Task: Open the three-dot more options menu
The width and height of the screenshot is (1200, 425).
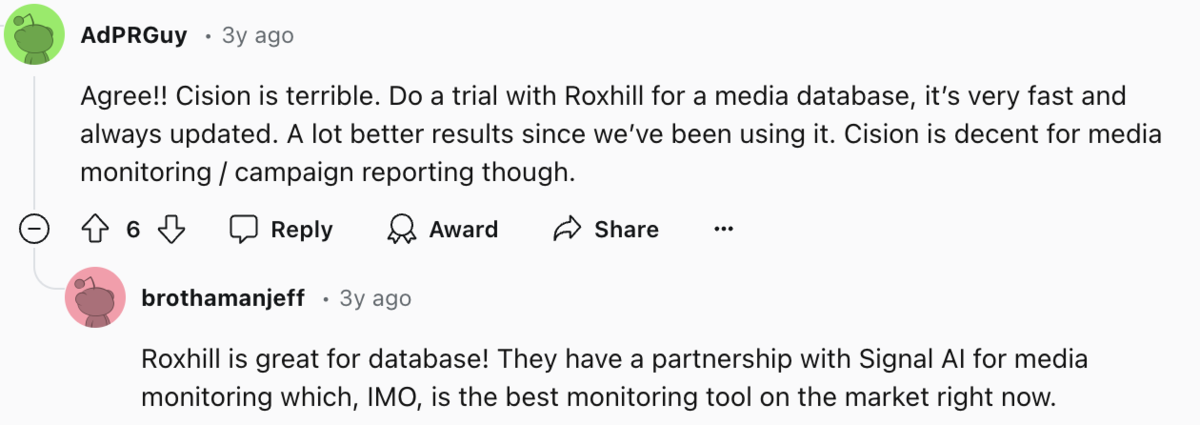Action: click(724, 229)
